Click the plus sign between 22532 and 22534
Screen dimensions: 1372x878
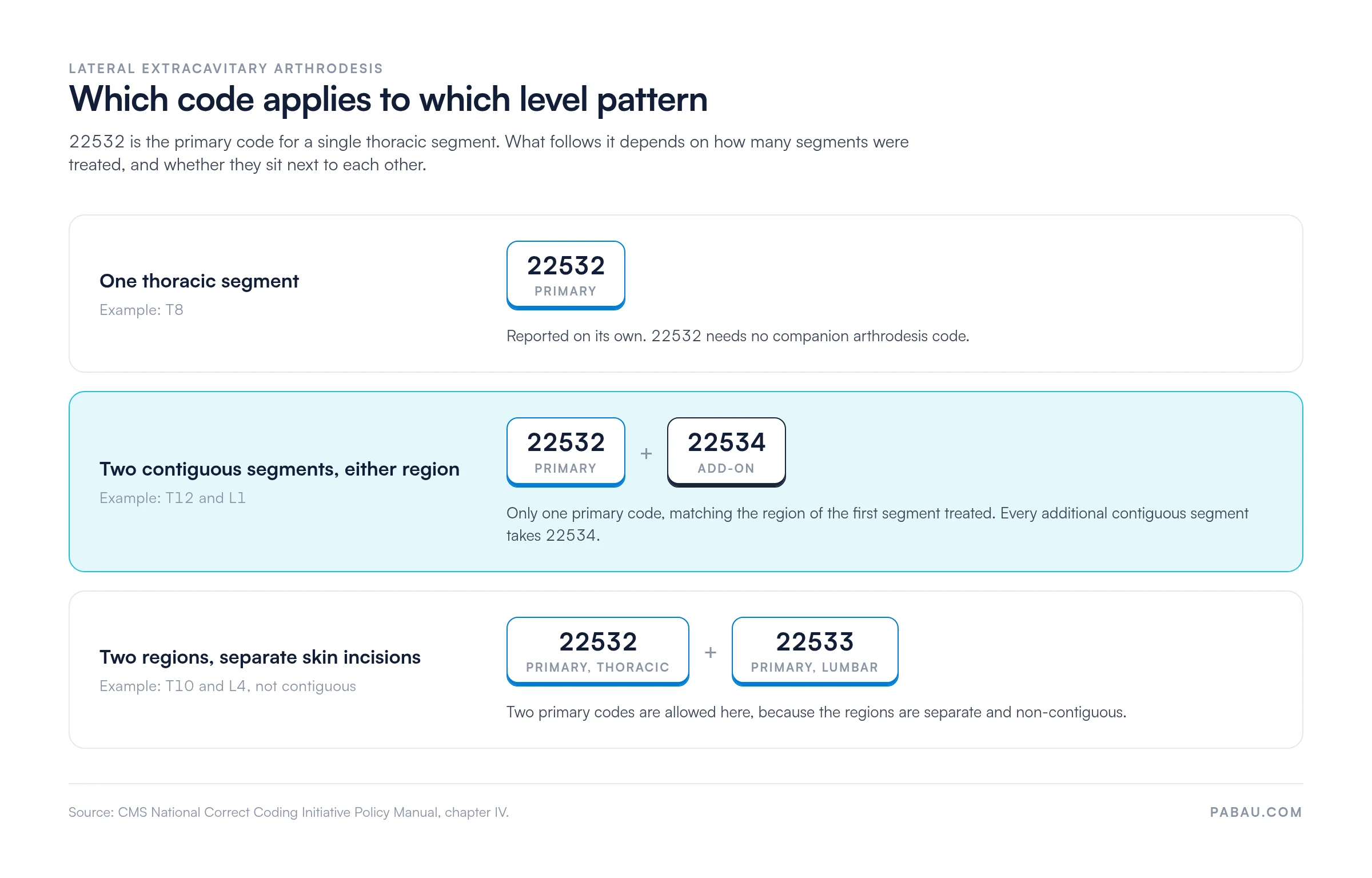click(646, 453)
